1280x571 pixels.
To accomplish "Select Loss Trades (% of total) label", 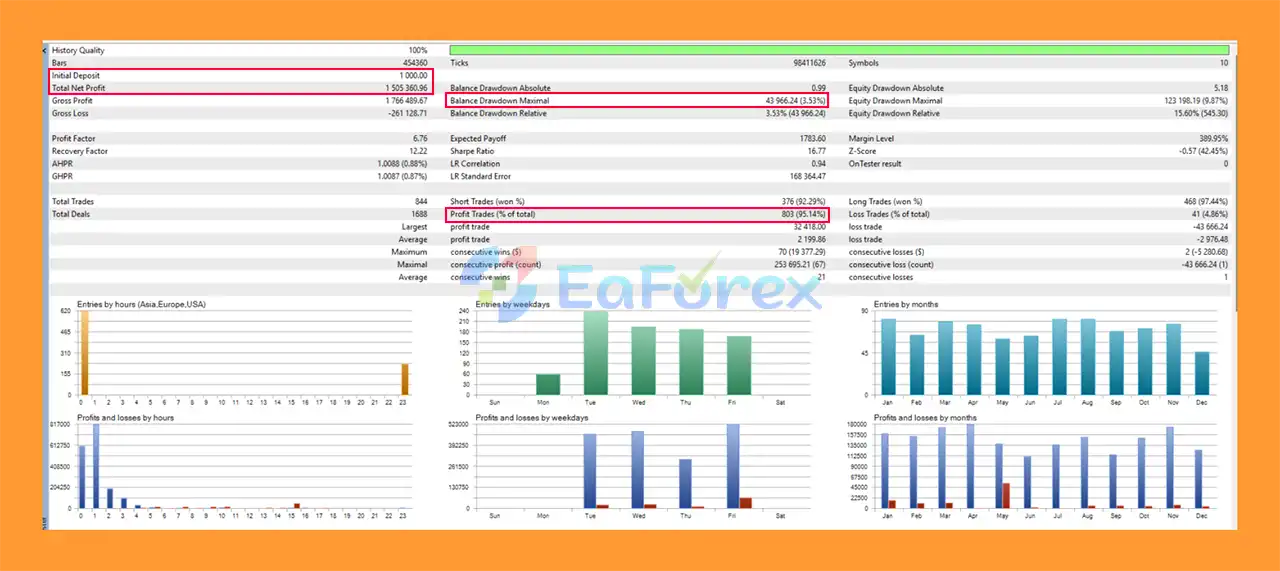I will click(889, 214).
